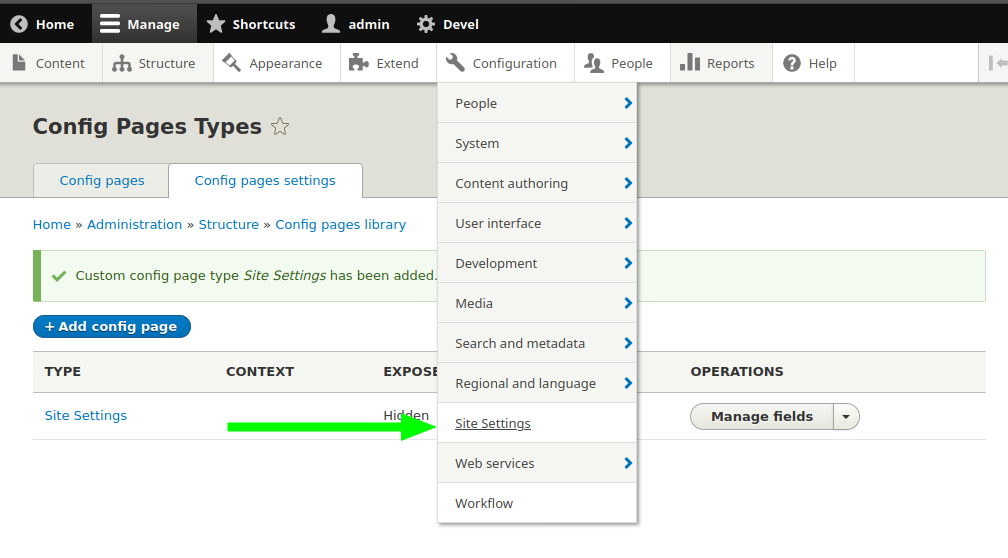This screenshot has height=558, width=1008.
Task: Click the toolbar orientation toggle icon
Action: point(998,63)
